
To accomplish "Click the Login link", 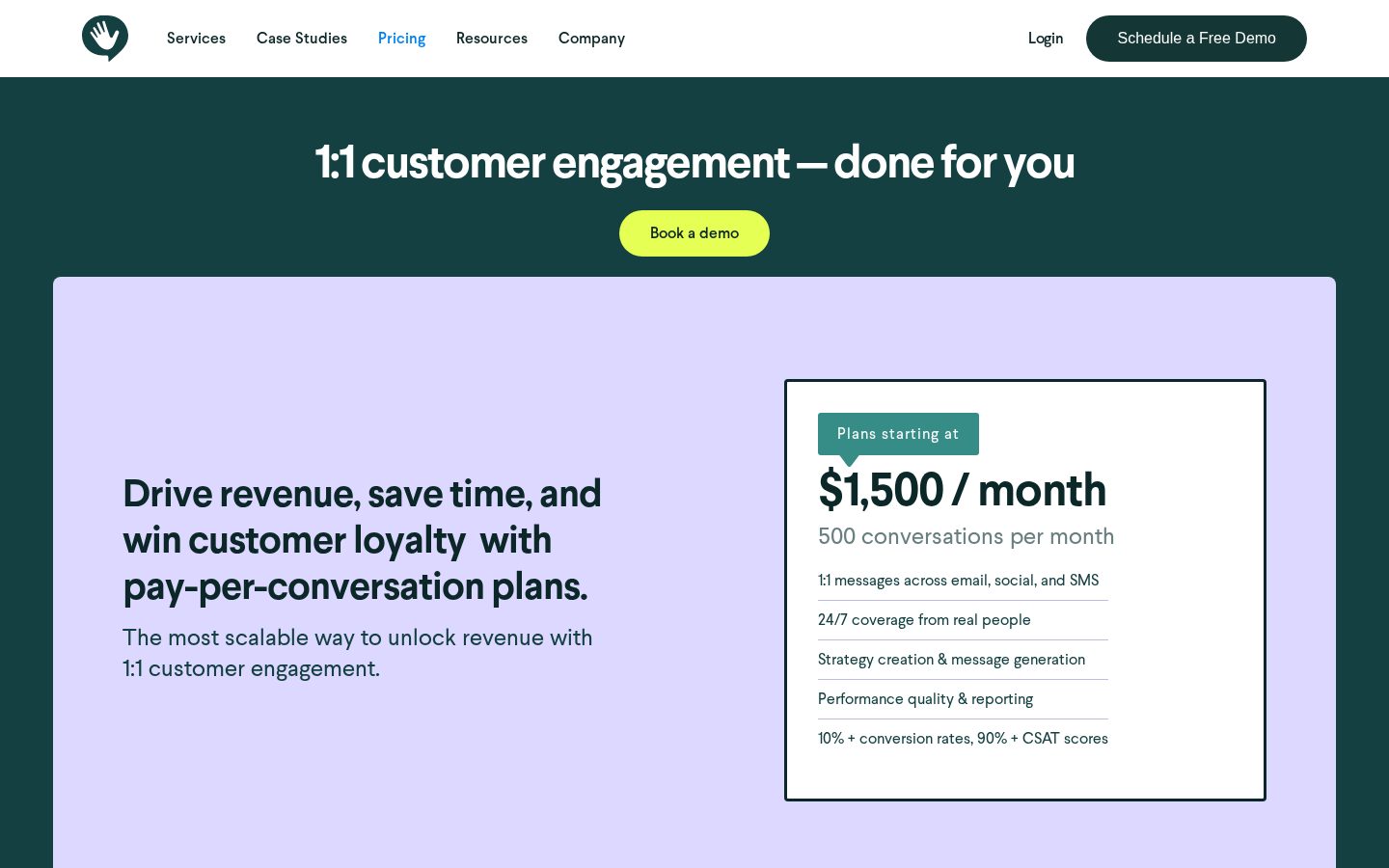I will tap(1046, 39).
